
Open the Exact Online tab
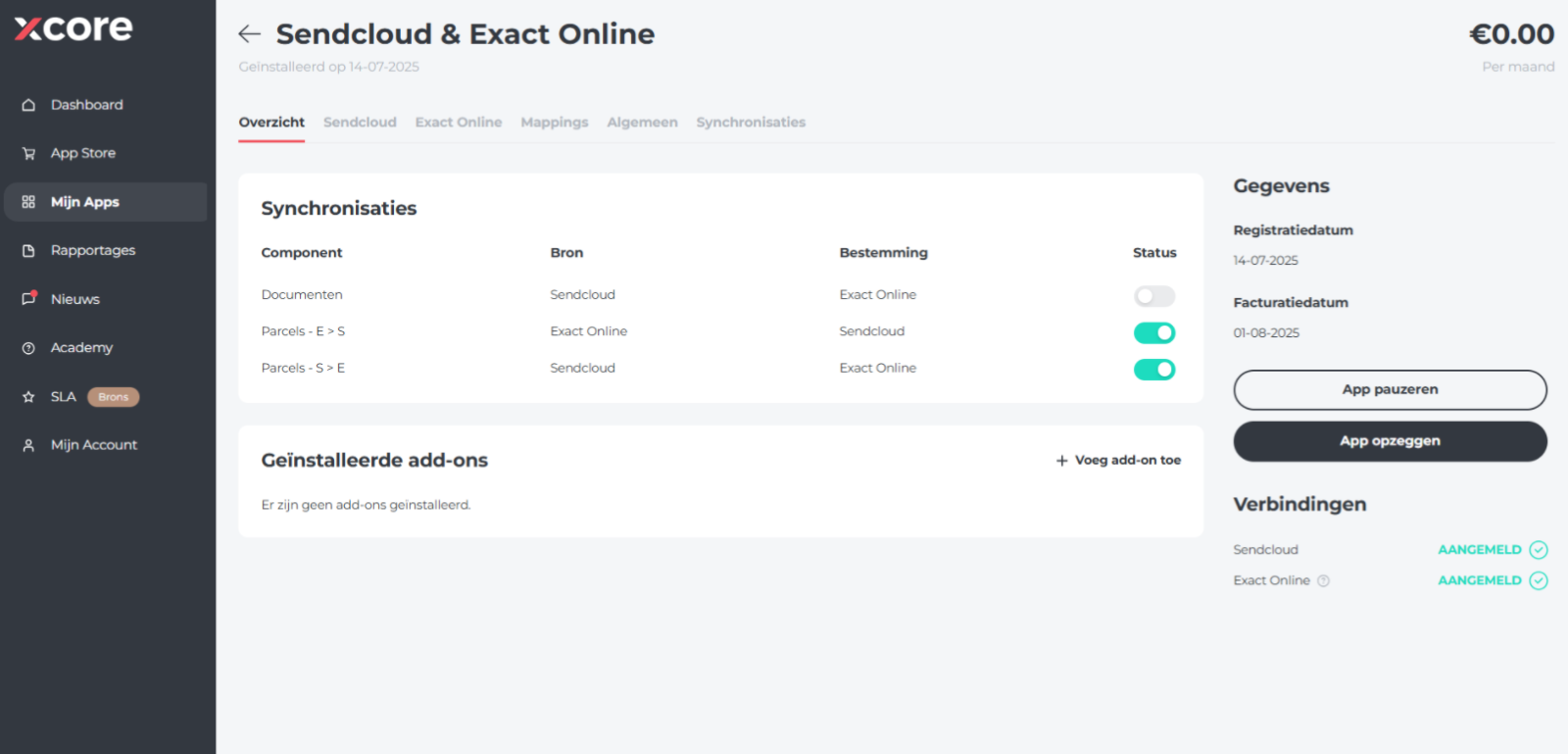tap(459, 123)
